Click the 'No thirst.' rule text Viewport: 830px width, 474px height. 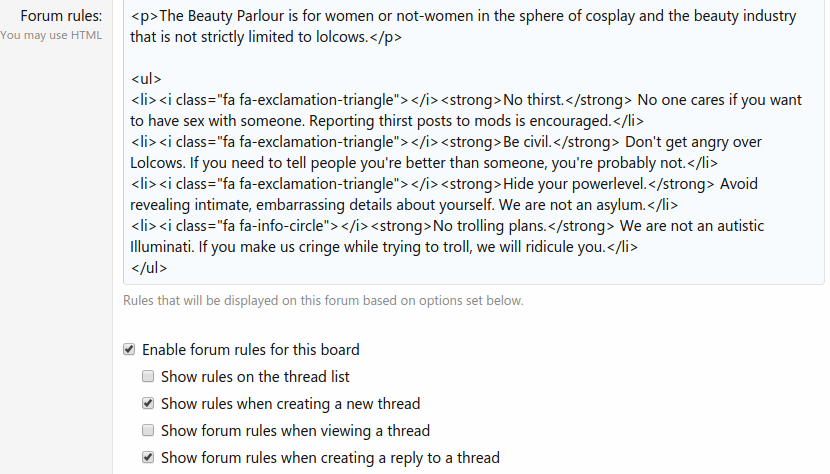(534, 100)
